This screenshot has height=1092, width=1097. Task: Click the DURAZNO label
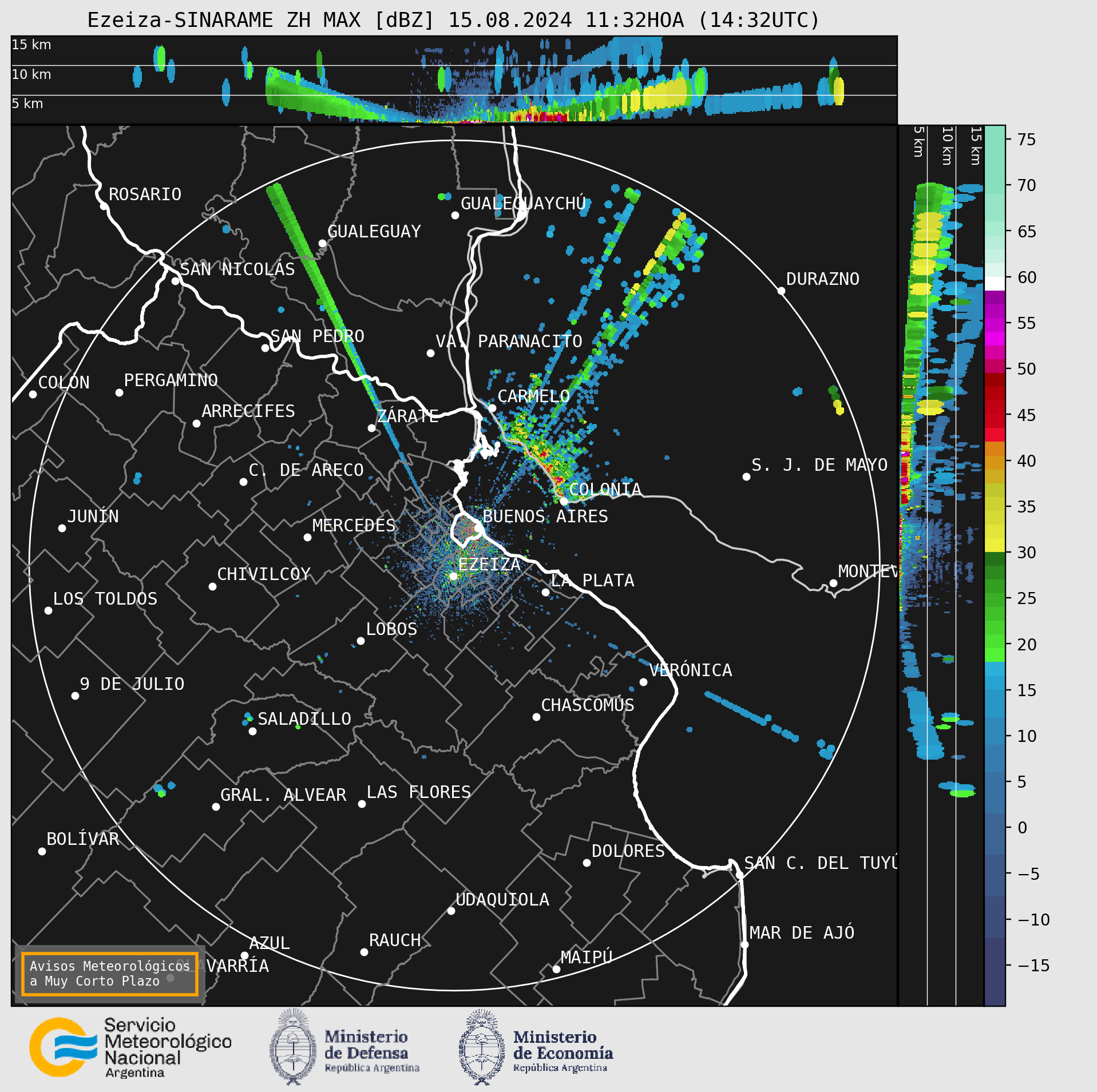click(822, 279)
